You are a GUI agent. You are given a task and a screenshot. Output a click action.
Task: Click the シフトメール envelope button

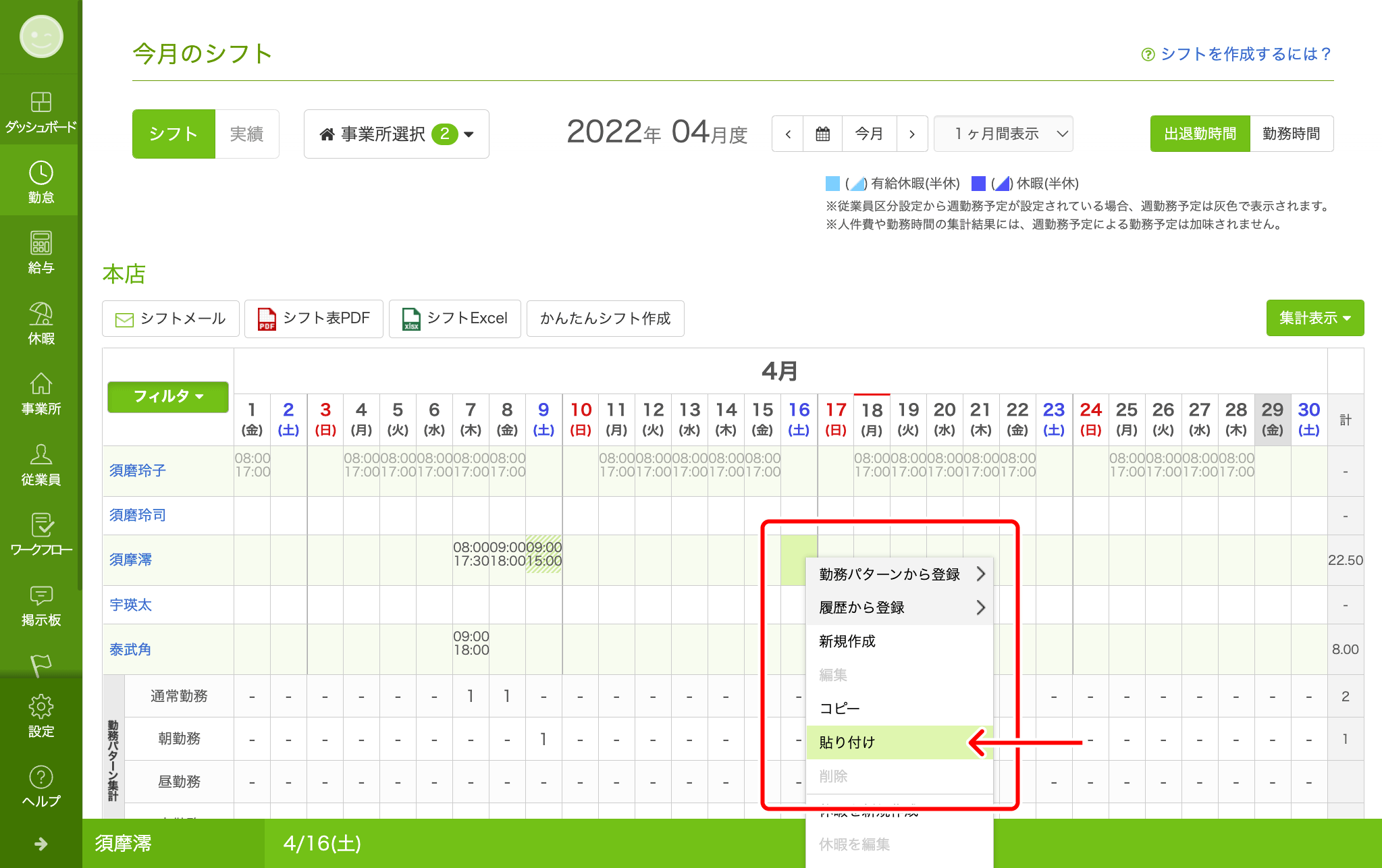tap(171, 319)
